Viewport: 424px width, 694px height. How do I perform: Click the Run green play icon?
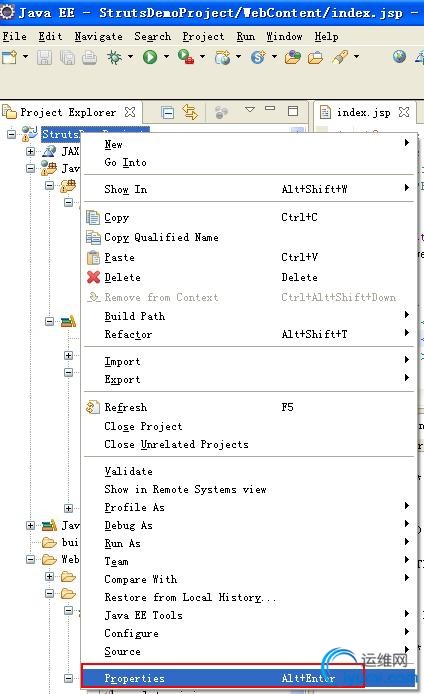(150, 57)
